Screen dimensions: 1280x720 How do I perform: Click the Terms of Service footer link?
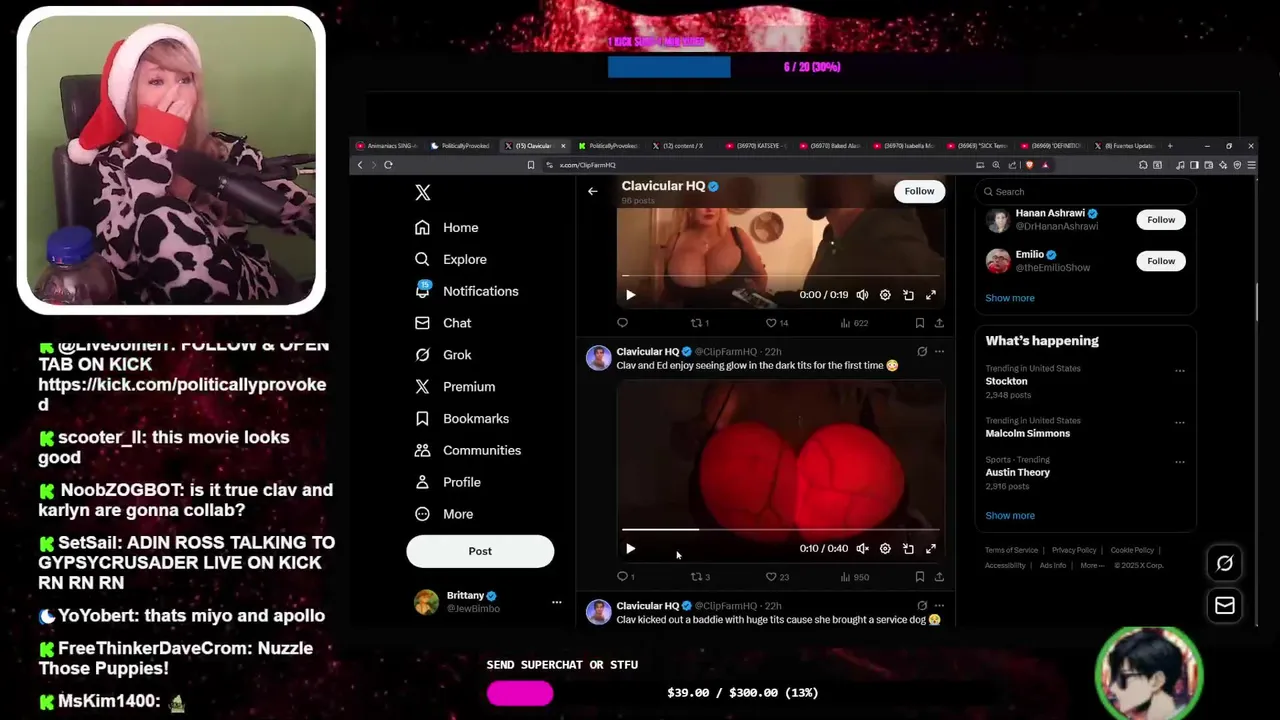pos(1011,550)
